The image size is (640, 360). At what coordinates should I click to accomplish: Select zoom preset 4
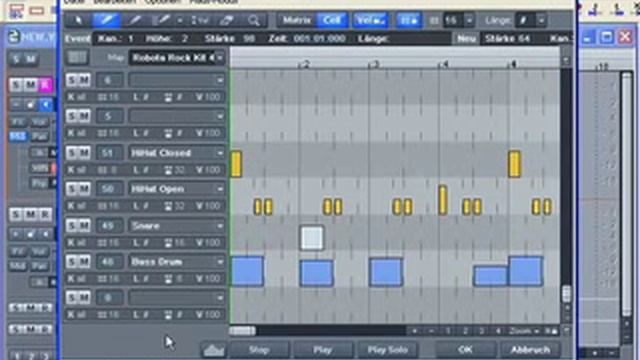(x=498, y=331)
